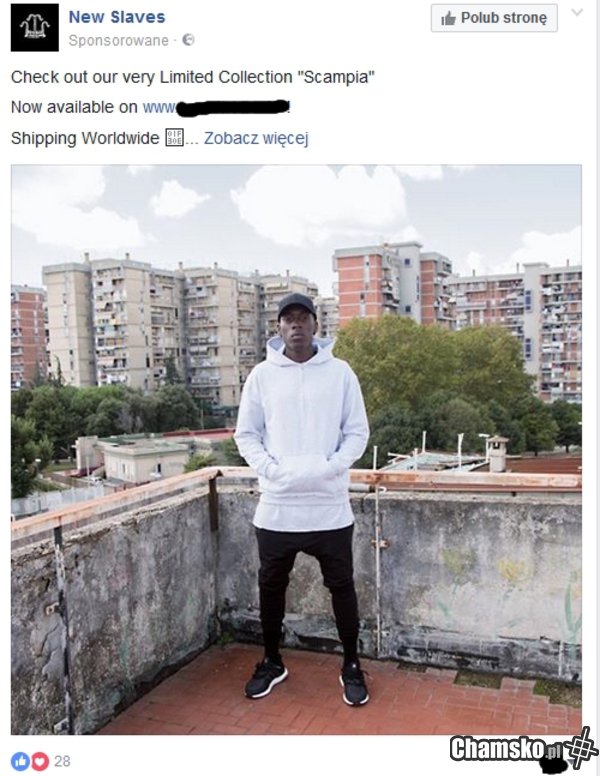This screenshot has width=600, height=776.
Task: Open the post options chevron menu
Action: (x=577, y=12)
